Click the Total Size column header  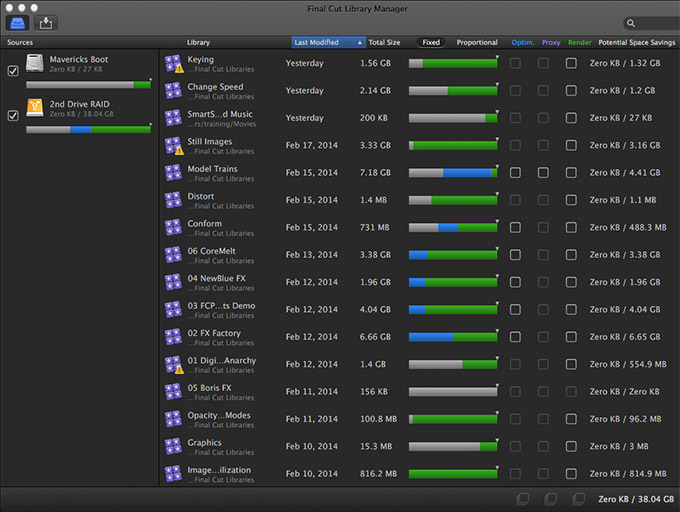coord(384,43)
